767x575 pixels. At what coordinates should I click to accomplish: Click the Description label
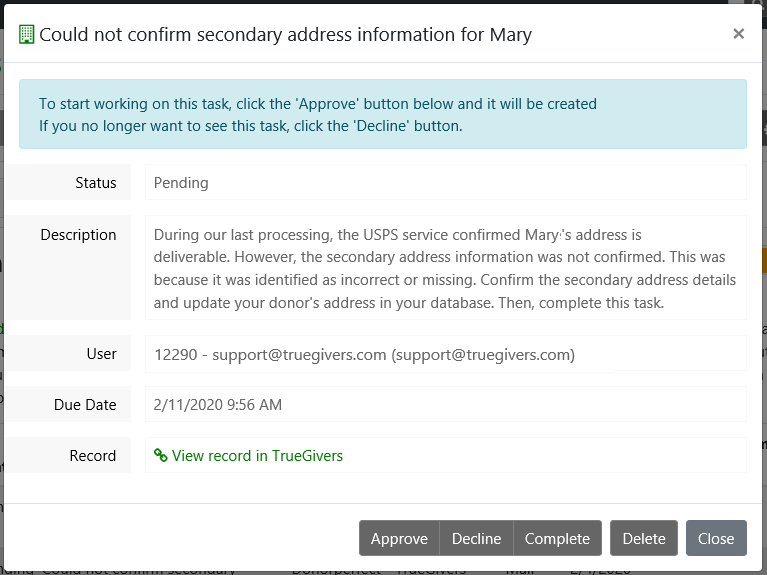[79, 235]
